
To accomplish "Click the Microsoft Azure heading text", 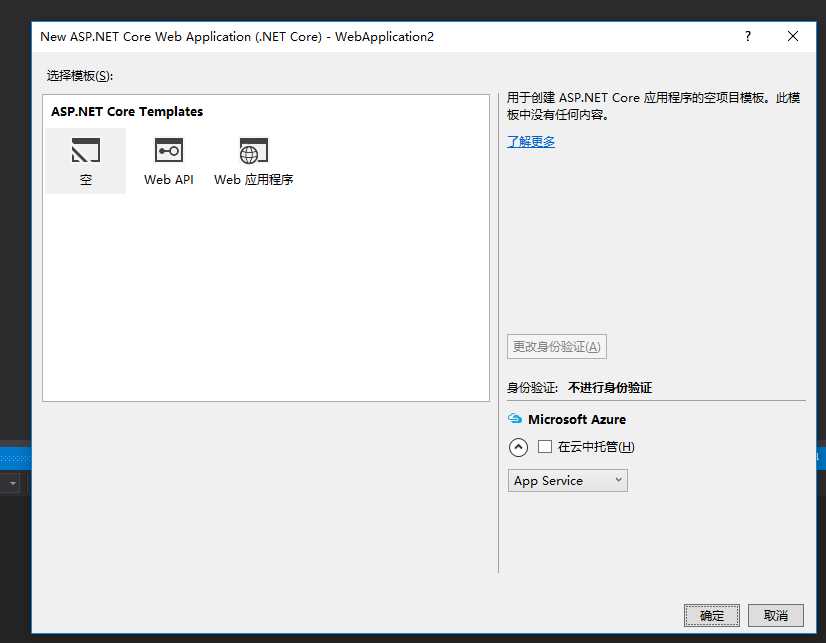I will 577,419.
